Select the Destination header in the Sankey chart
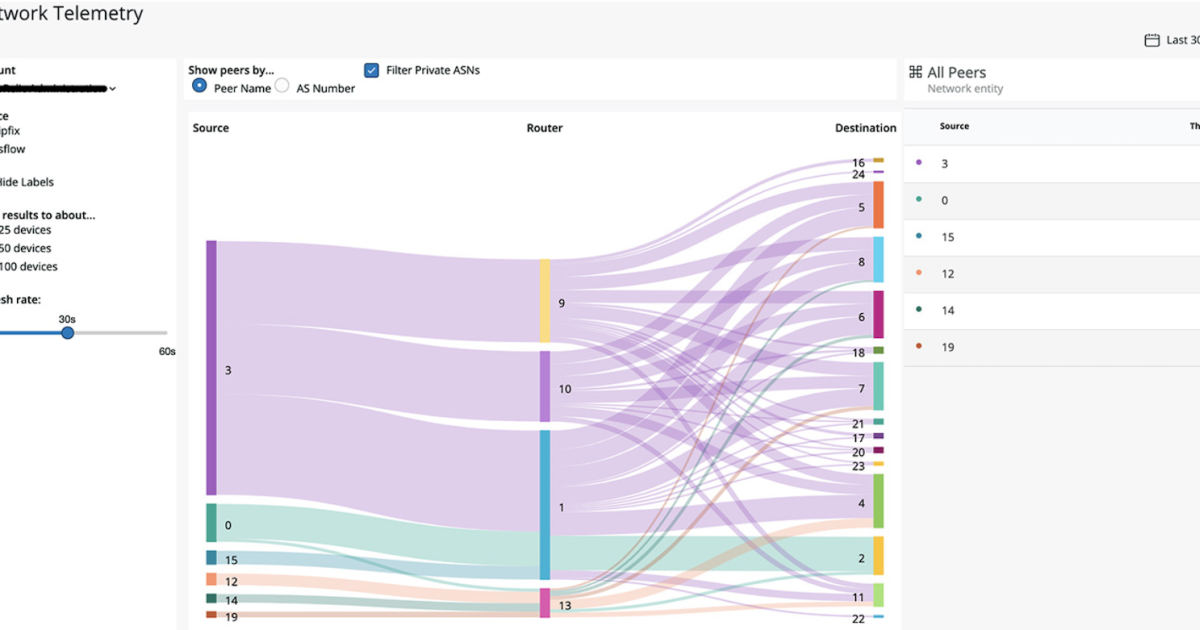Image resolution: width=1200 pixels, height=630 pixels. 866,128
